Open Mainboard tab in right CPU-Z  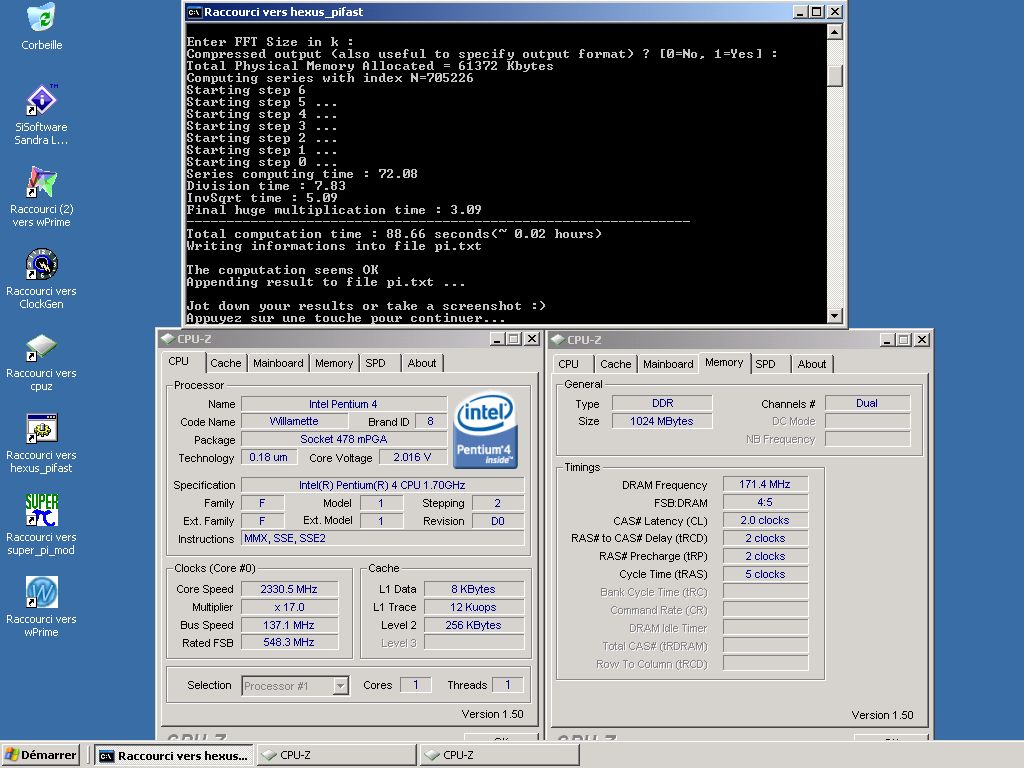tap(668, 364)
